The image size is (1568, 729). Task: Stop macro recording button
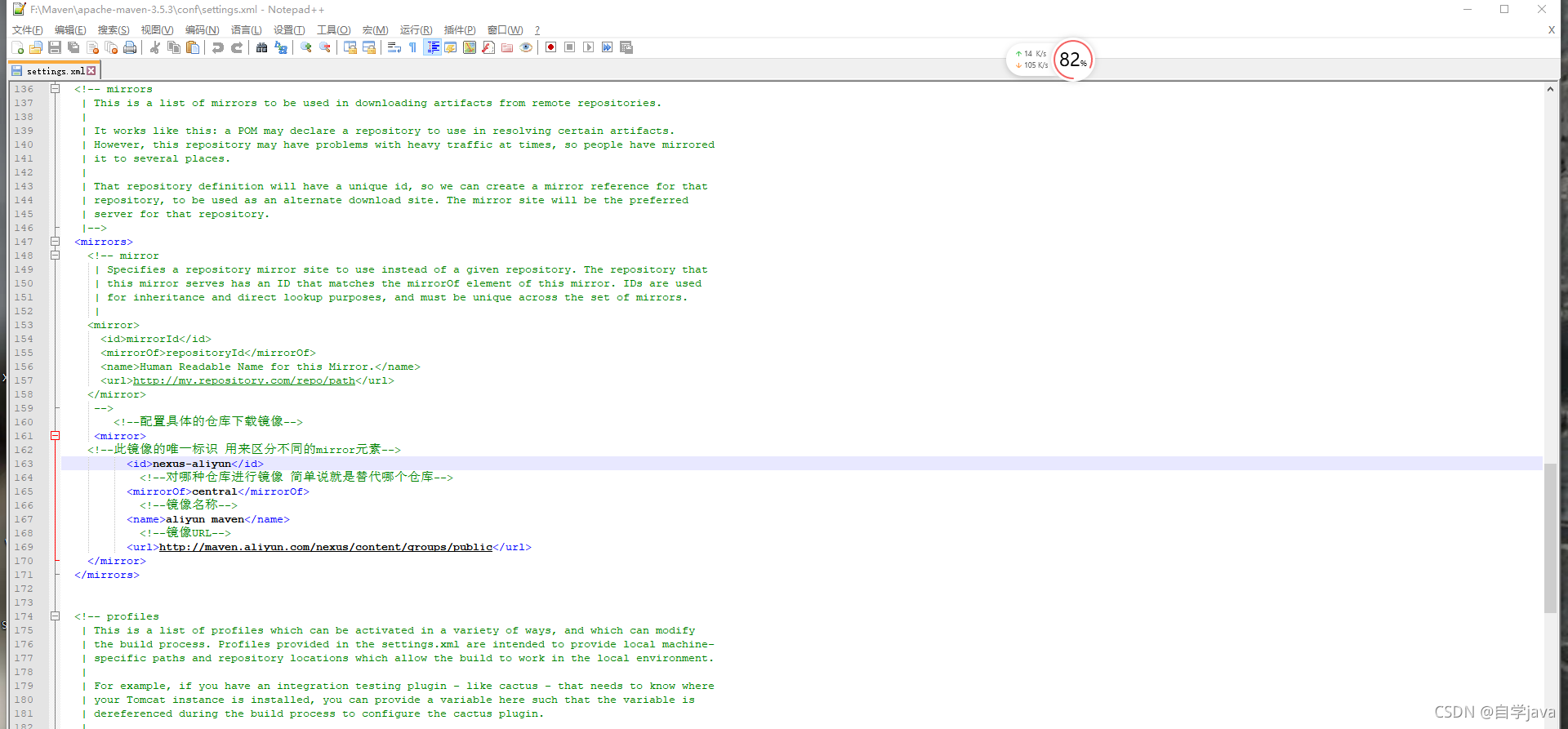tap(570, 47)
